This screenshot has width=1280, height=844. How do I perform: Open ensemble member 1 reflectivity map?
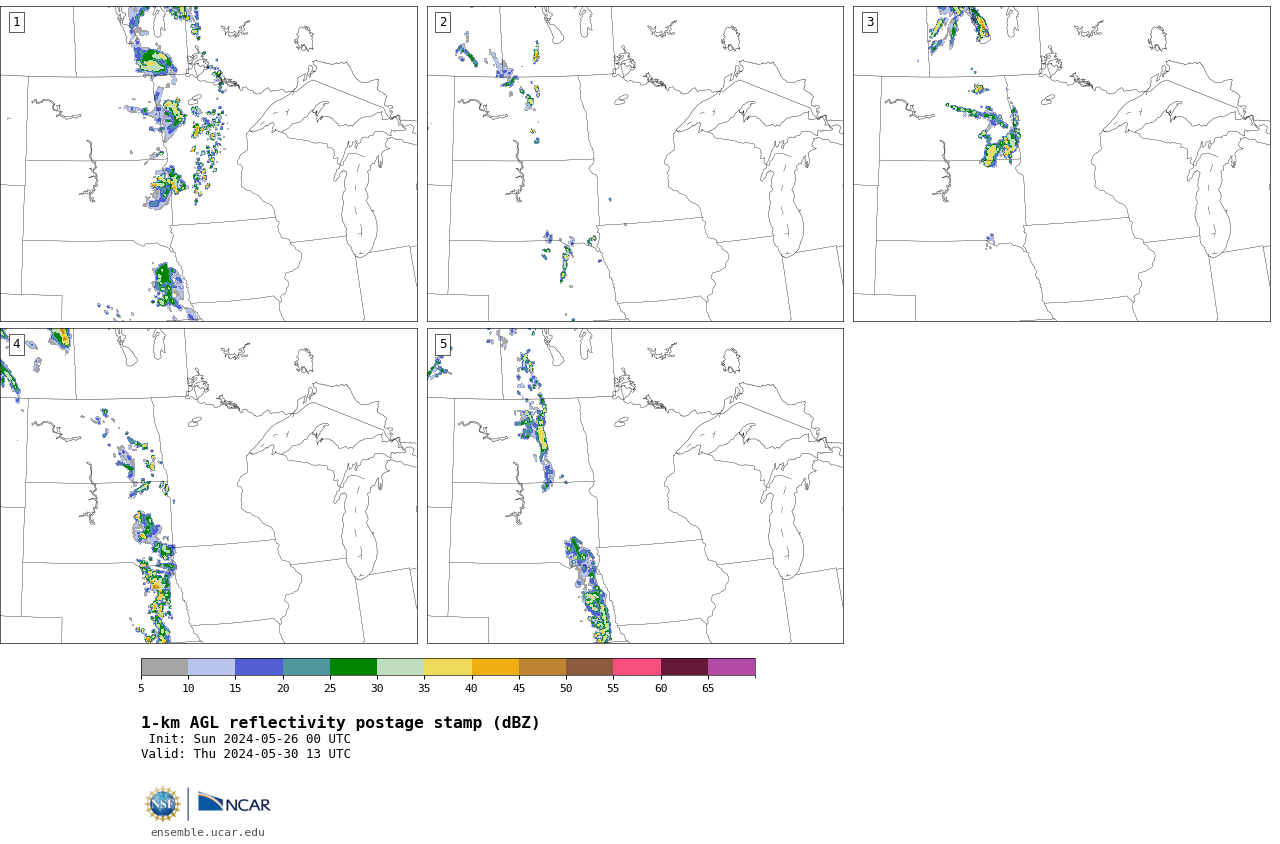click(208, 164)
